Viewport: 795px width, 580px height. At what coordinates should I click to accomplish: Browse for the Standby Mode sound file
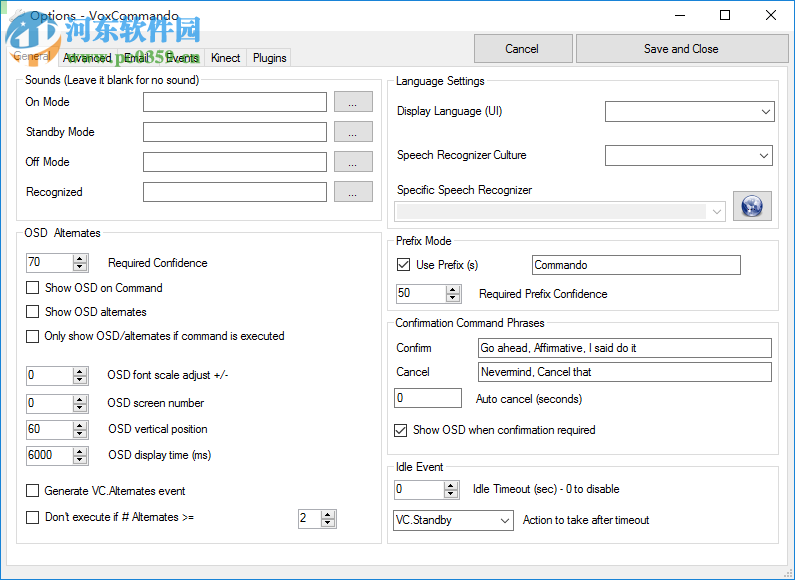(353, 132)
